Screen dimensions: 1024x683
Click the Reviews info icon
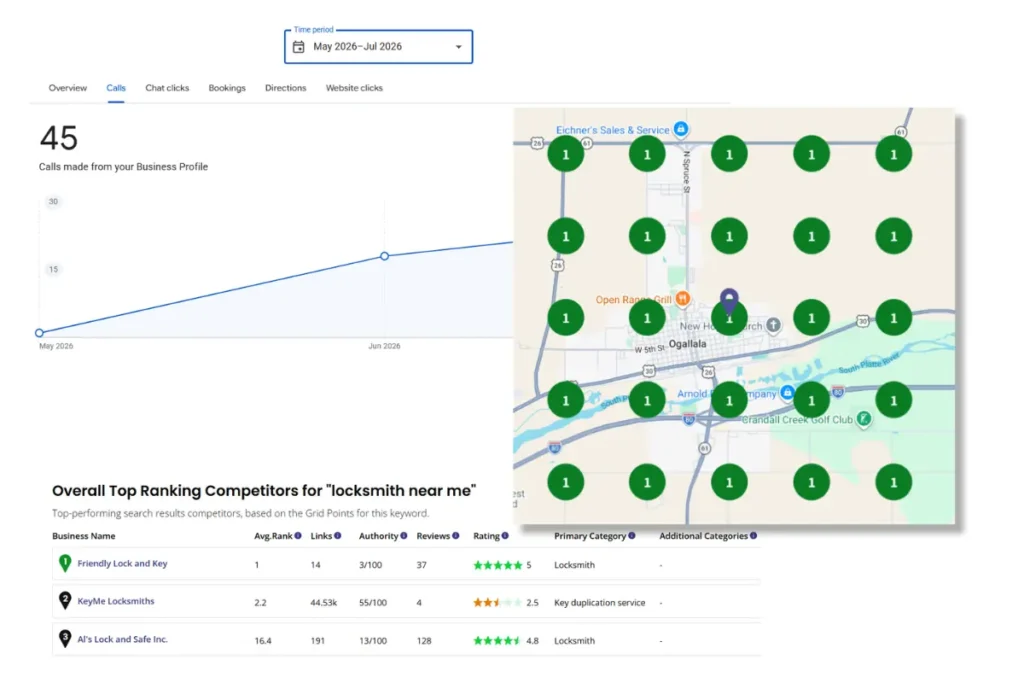coord(456,535)
